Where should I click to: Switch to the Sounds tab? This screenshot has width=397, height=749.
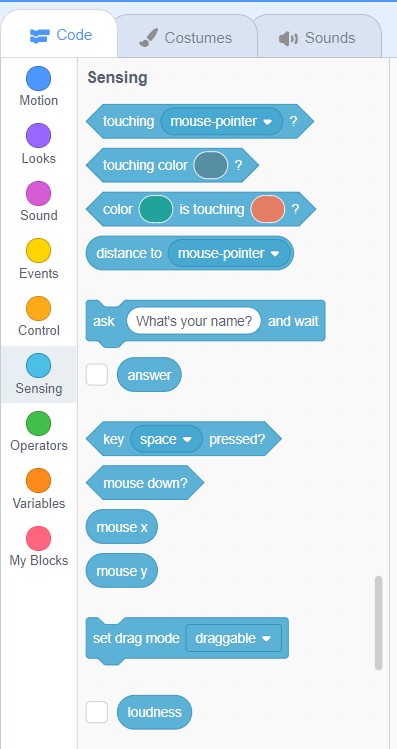click(317, 38)
